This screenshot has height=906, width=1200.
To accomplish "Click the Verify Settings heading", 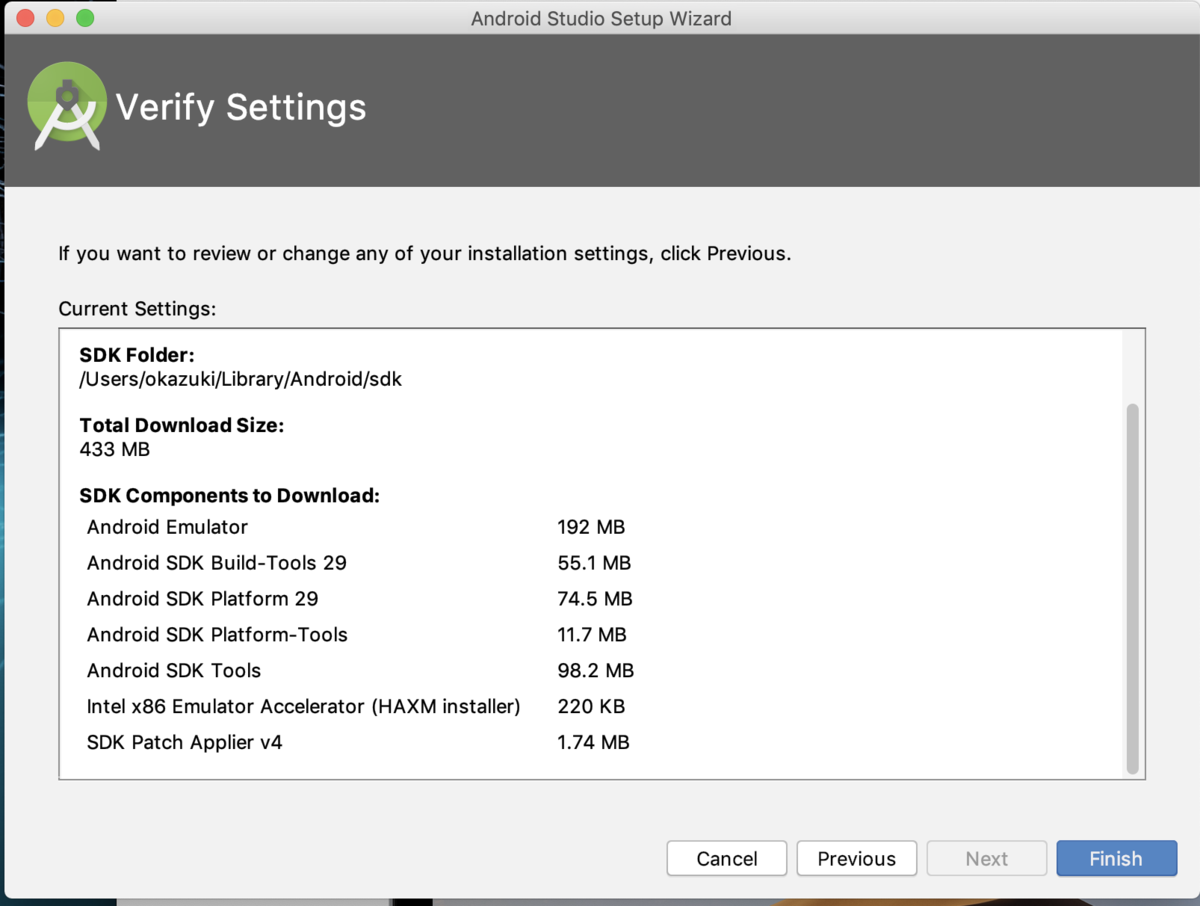I will click(x=241, y=108).
